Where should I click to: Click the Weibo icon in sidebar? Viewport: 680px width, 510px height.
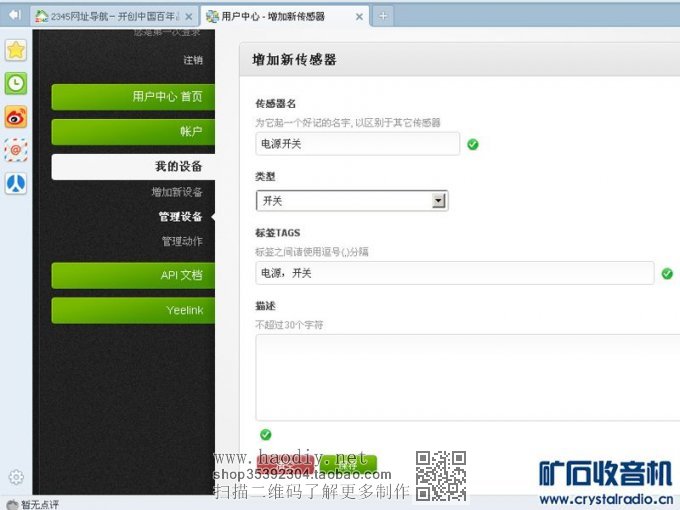click(x=16, y=117)
